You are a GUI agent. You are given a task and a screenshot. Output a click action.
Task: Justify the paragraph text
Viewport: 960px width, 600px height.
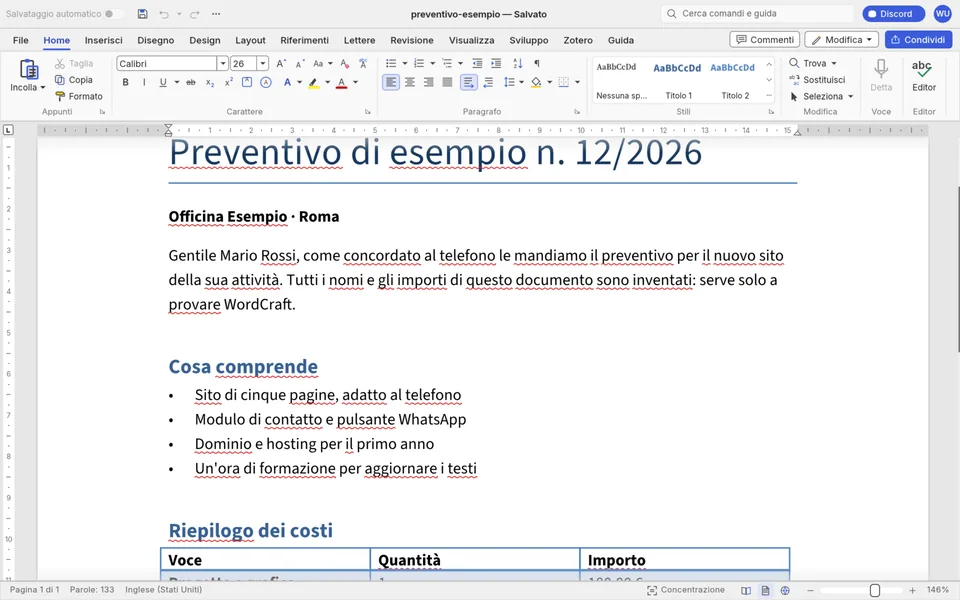[448, 82]
